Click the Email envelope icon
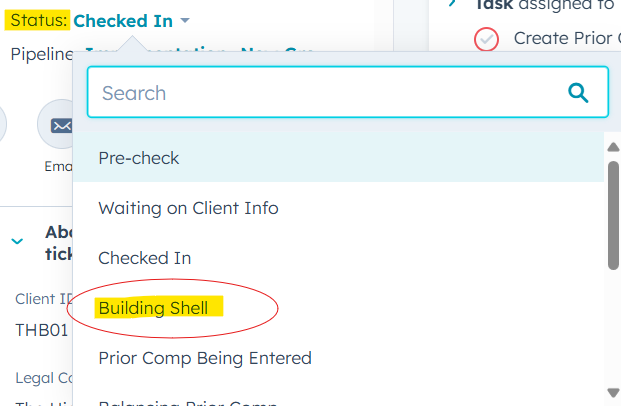621x406 pixels. coord(61,128)
